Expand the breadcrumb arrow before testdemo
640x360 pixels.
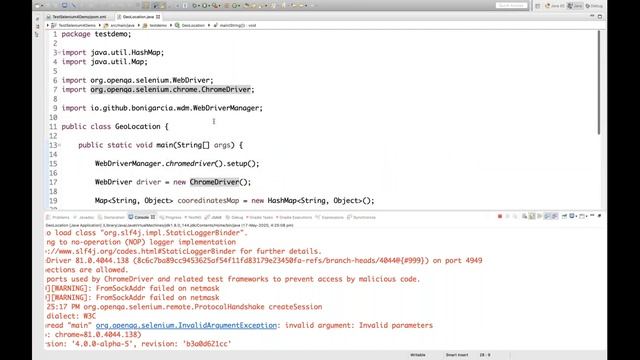pyautogui.click(x=139, y=25)
